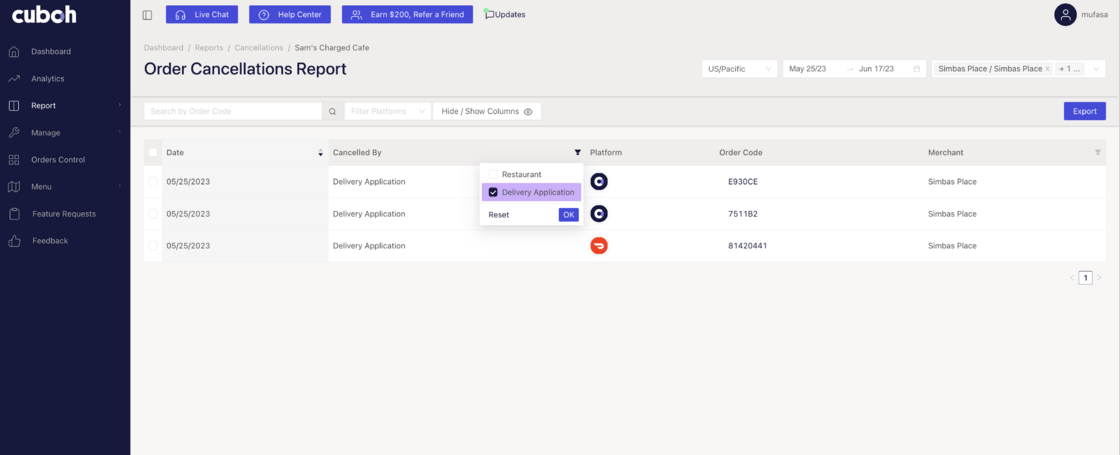Click the user avatar icon
This screenshot has height=455, width=1120.
tap(1065, 15)
